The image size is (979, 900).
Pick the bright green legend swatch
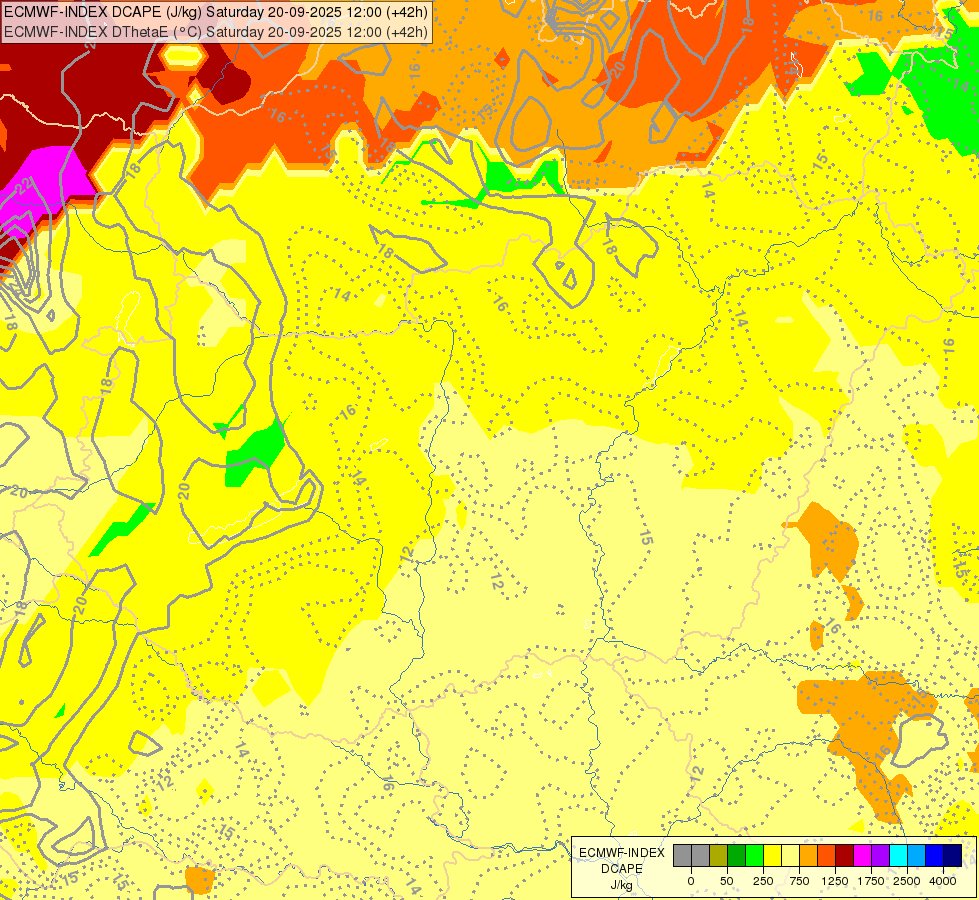click(x=754, y=856)
